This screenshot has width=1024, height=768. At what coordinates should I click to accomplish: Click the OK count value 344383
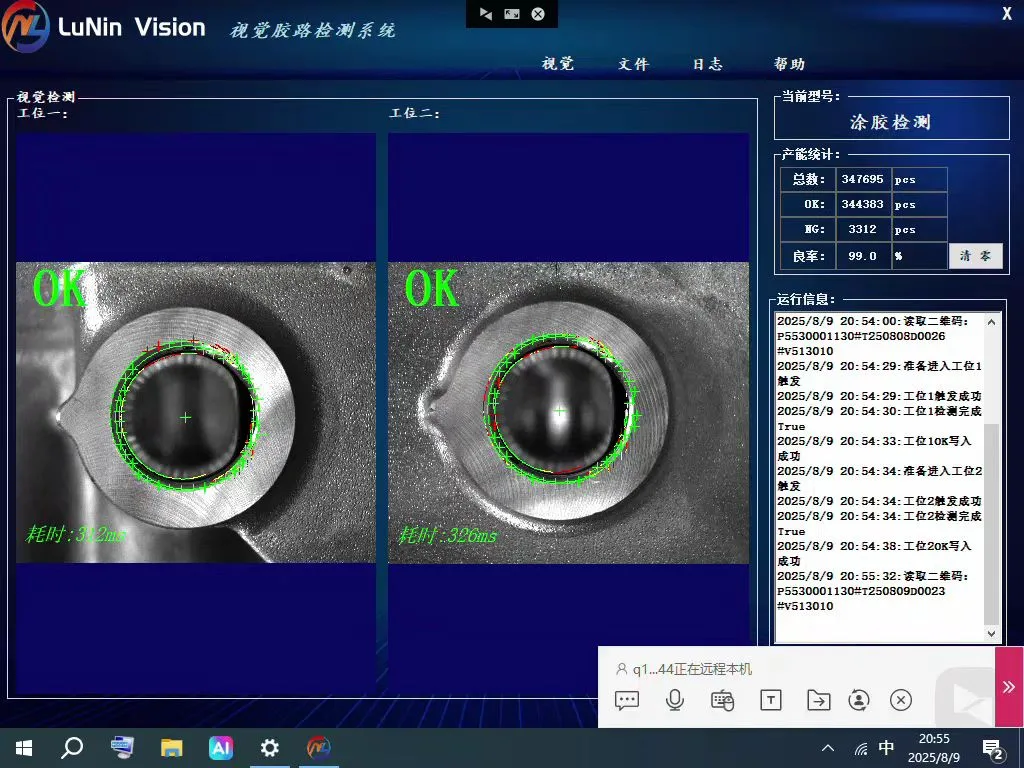[863, 204]
